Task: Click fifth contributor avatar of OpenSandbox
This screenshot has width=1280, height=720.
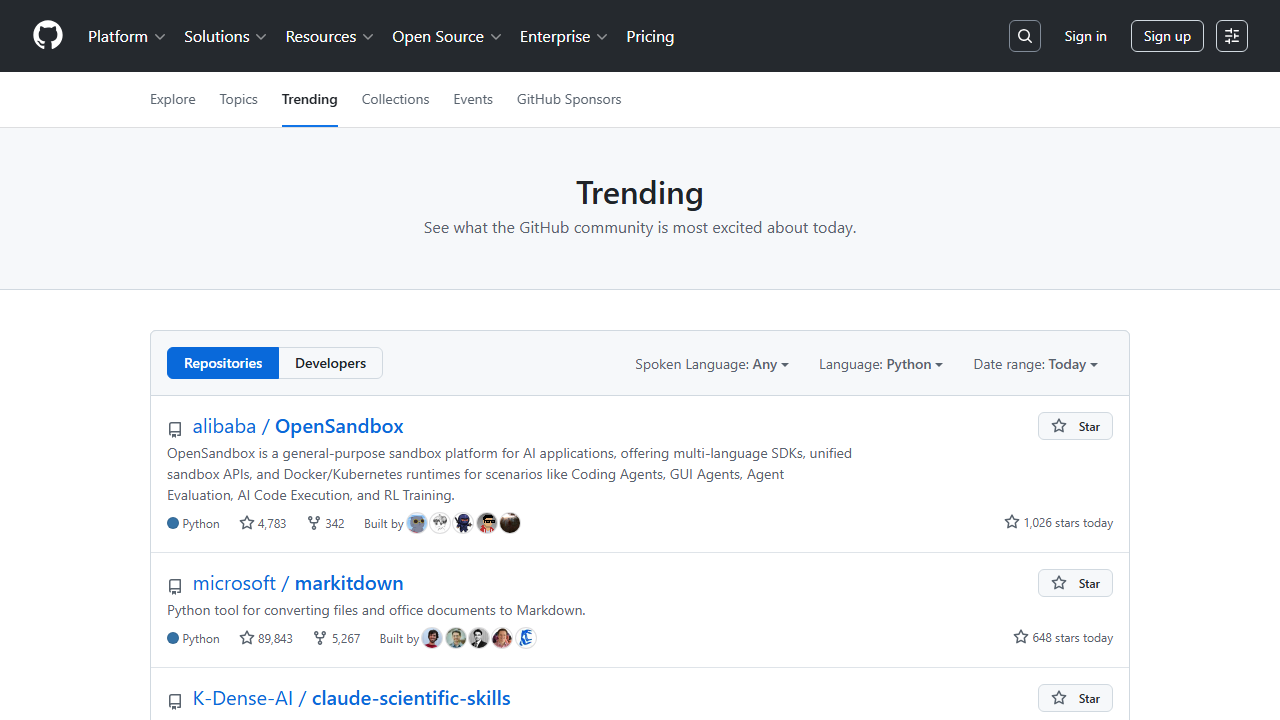Action: (x=510, y=523)
